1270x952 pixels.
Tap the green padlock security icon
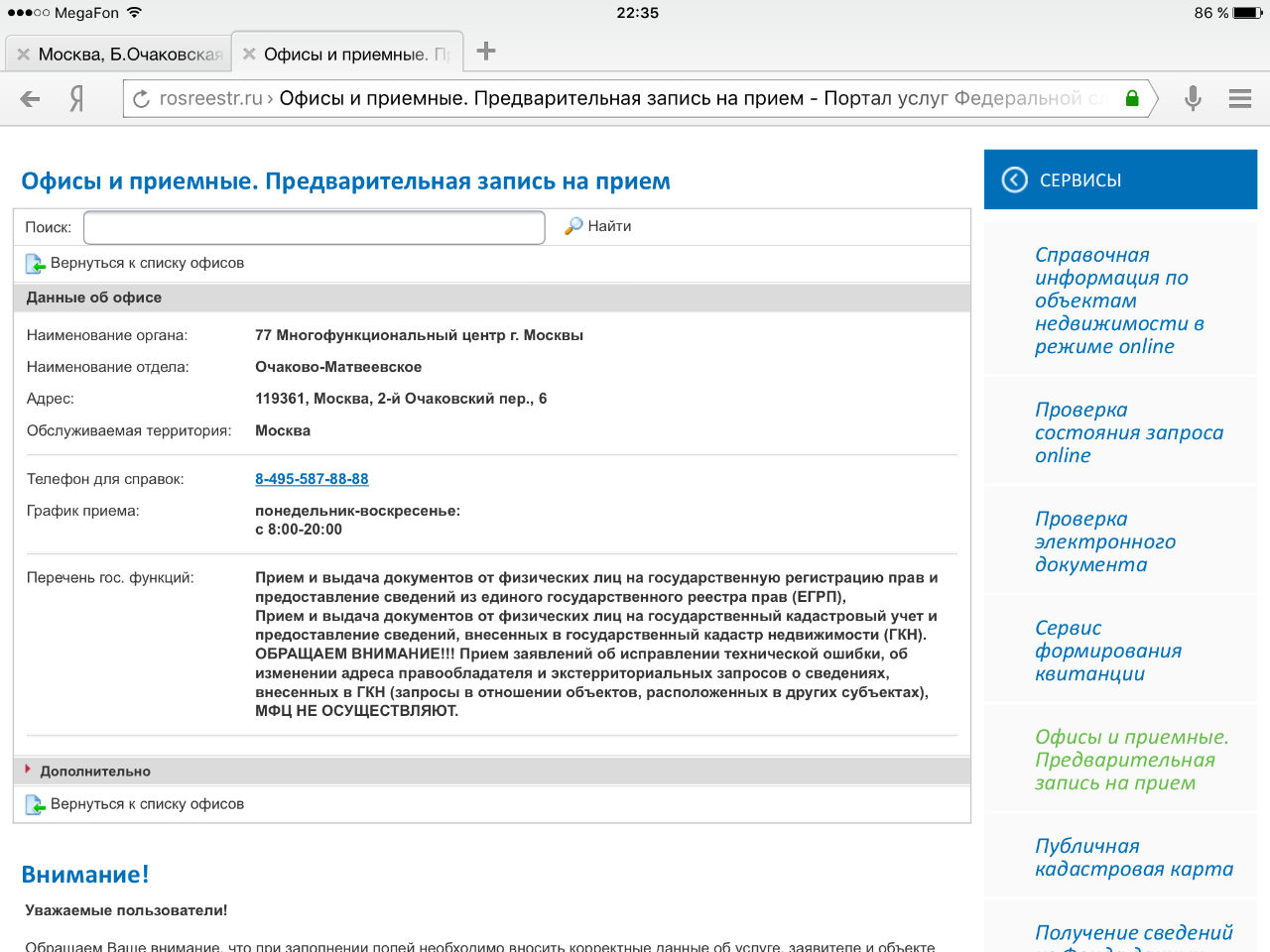(1132, 98)
